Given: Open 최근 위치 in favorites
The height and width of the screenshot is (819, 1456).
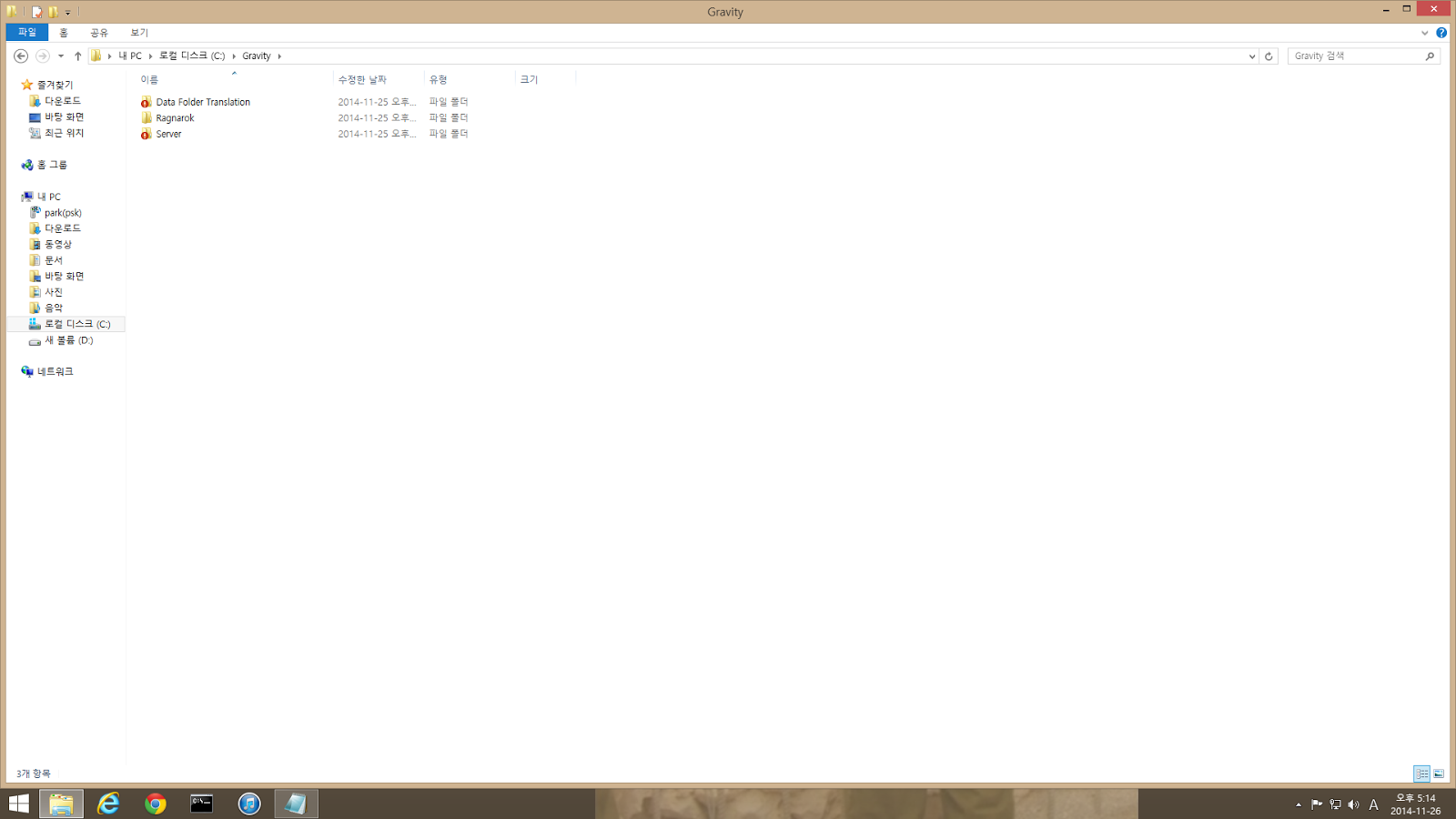Looking at the screenshot, I should (64, 133).
